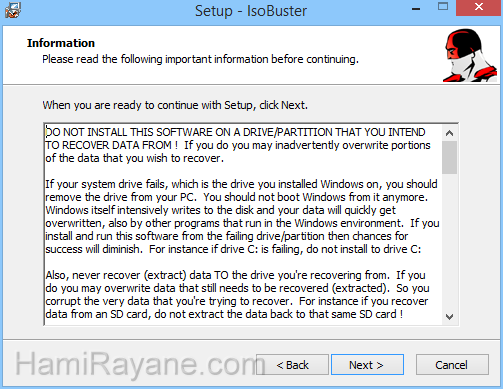Click 'Please read the following important information' text
Viewport: 503px width, 389px height.
click(200, 59)
